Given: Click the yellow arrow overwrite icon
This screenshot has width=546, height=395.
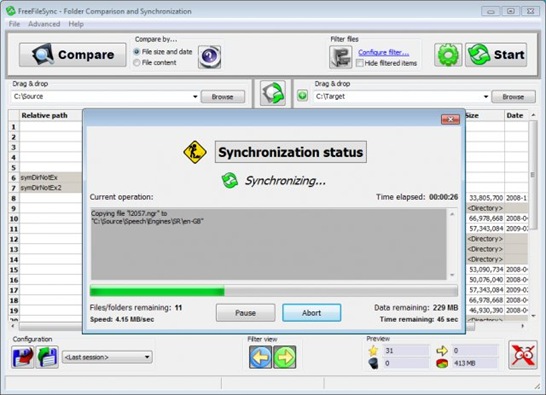Looking at the screenshot, I should [442, 350].
